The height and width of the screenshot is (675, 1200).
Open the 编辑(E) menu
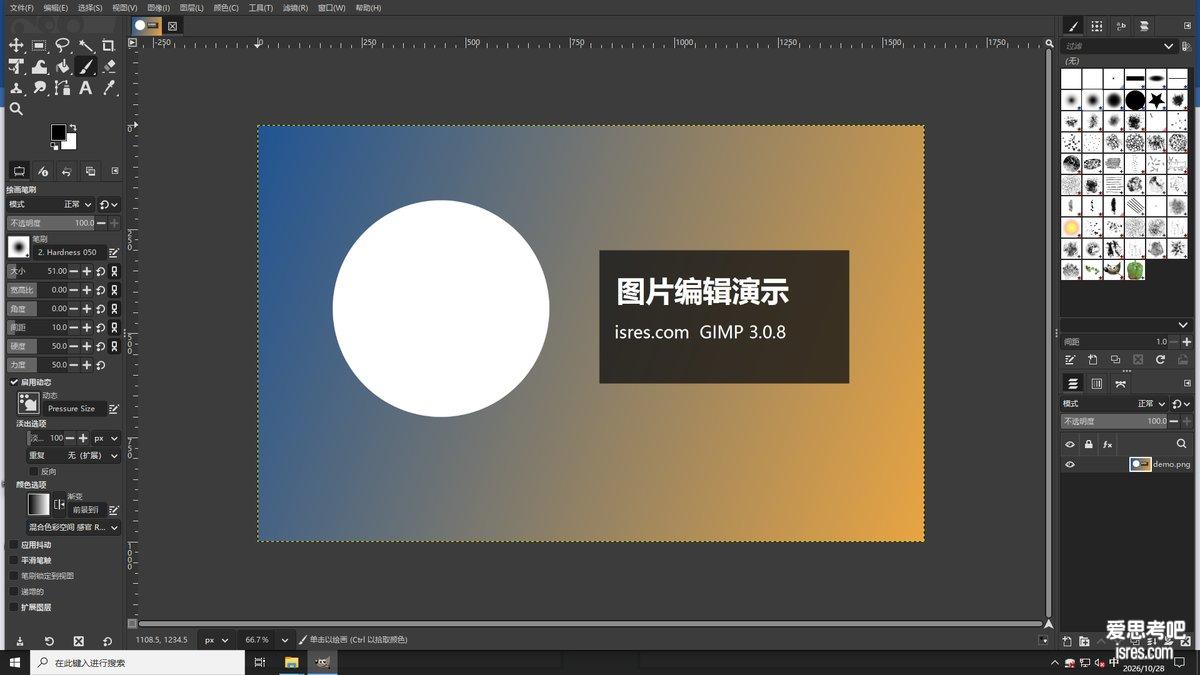[56, 8]
